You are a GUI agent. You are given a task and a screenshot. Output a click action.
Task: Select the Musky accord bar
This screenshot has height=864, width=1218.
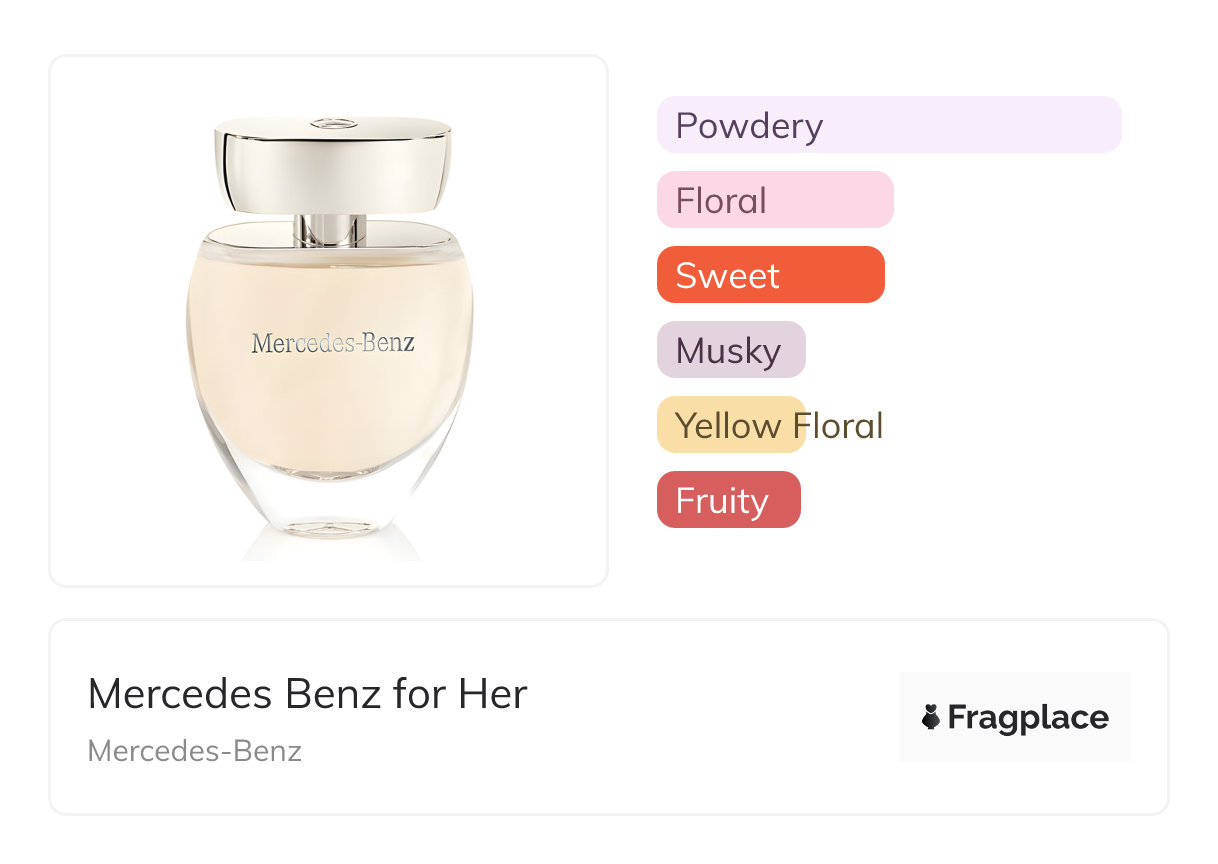(730, 350)
